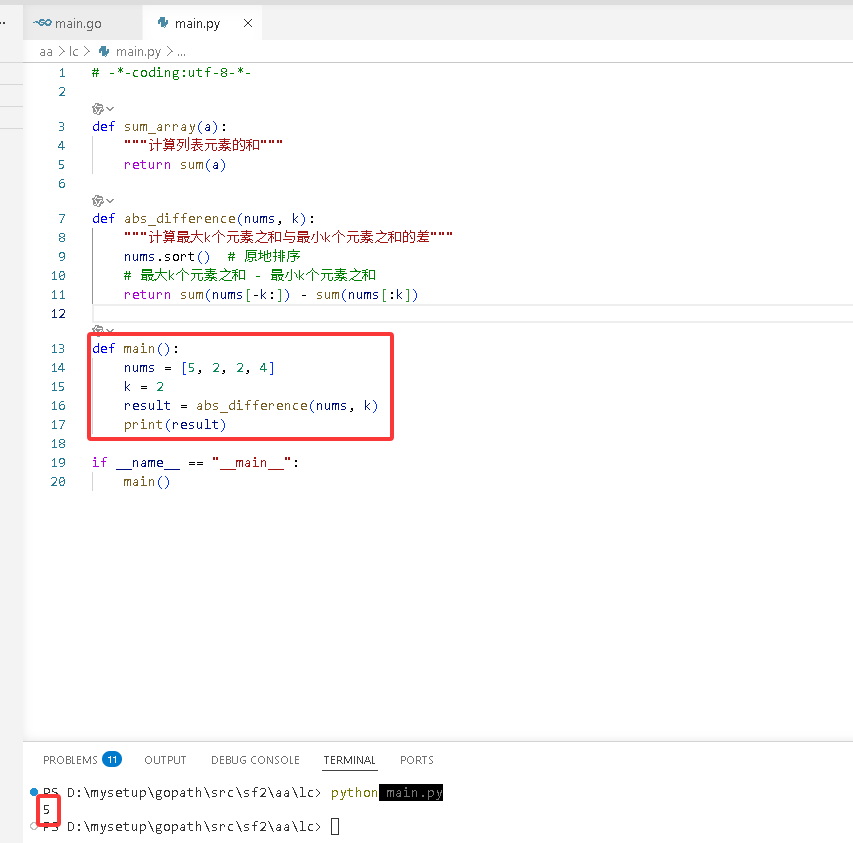853x843 pixels.
Task: Open the AI code lens above abs_difference
Action: coord(102,201)
